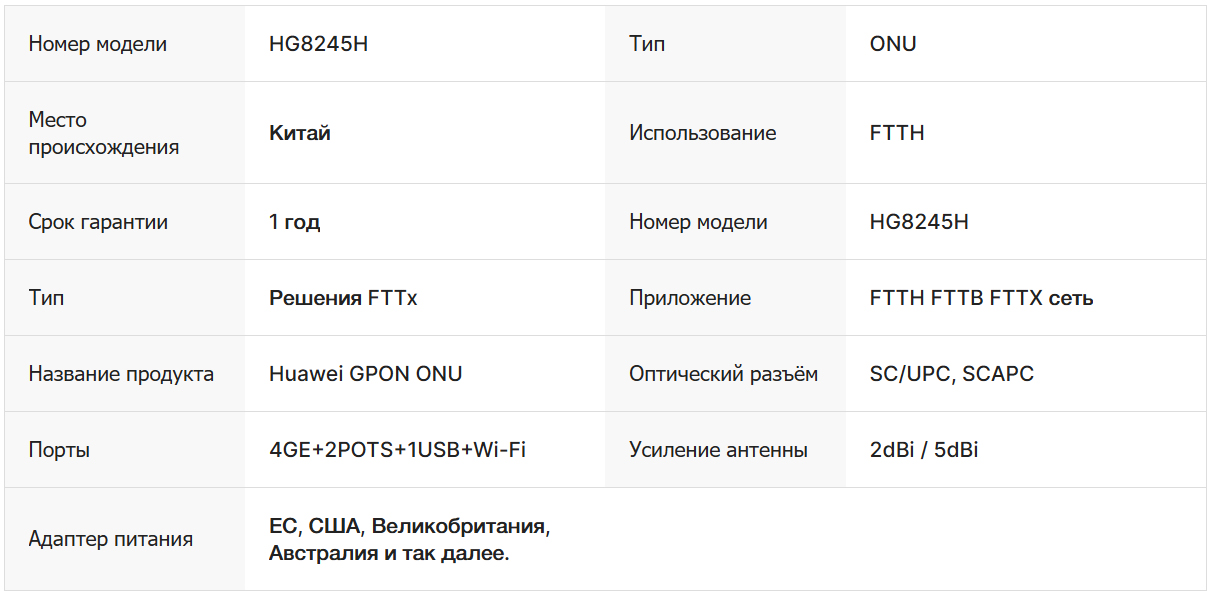Image resolution: width=1213 pixels, height=597 pixels.
Task: Select the "2dBi / 5dBi" antenna gain value
Action: (924, 450)
